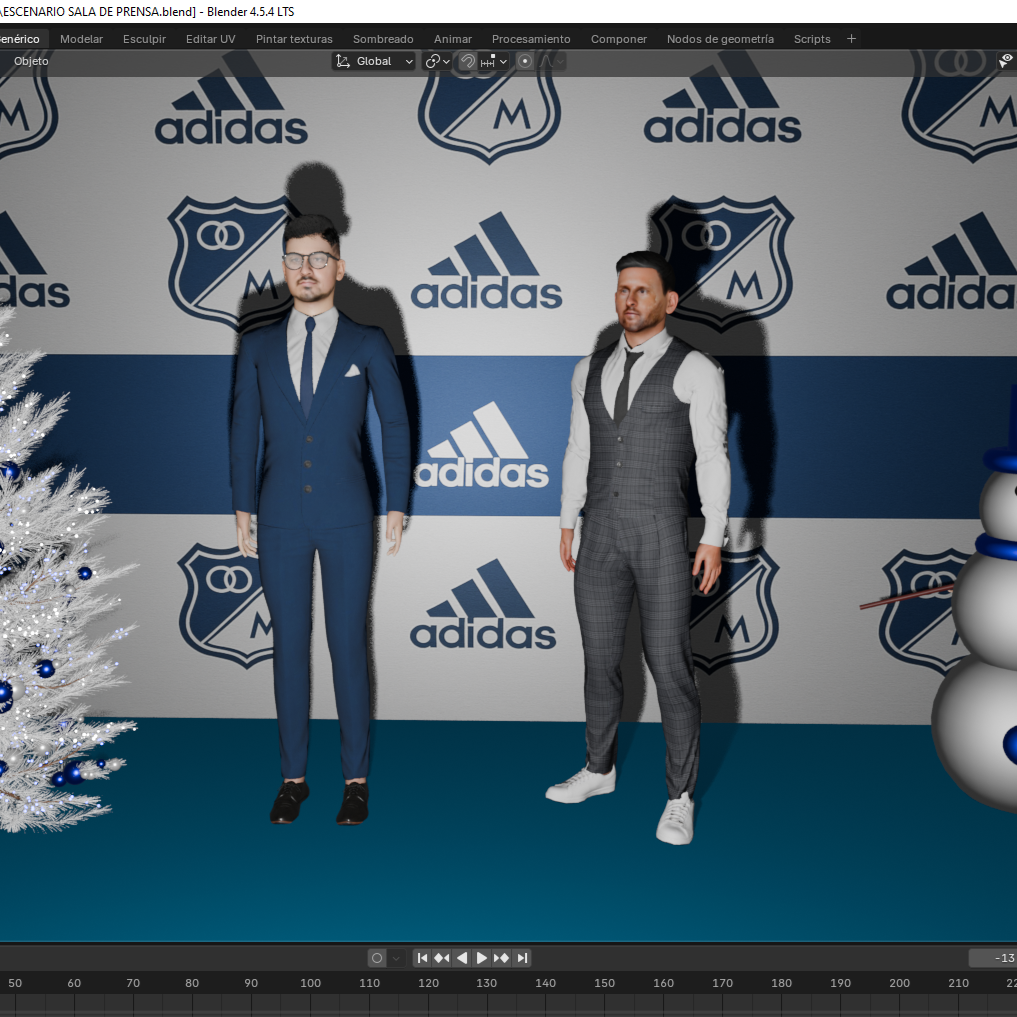Screen dimensions: 1017x1017
Task: Switch to the Editar UV workspace tab
Action: [x=211, y=39]
